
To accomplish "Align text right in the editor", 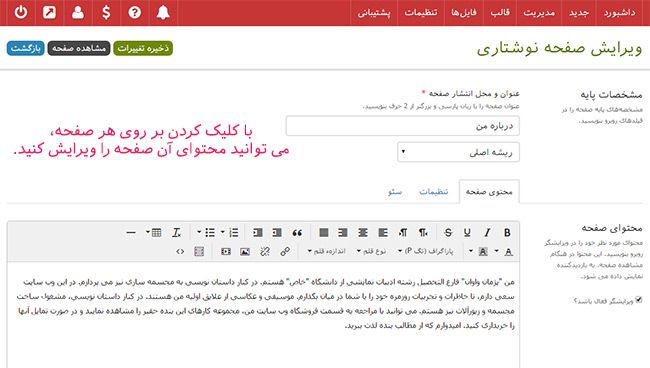I will point(342,233).
